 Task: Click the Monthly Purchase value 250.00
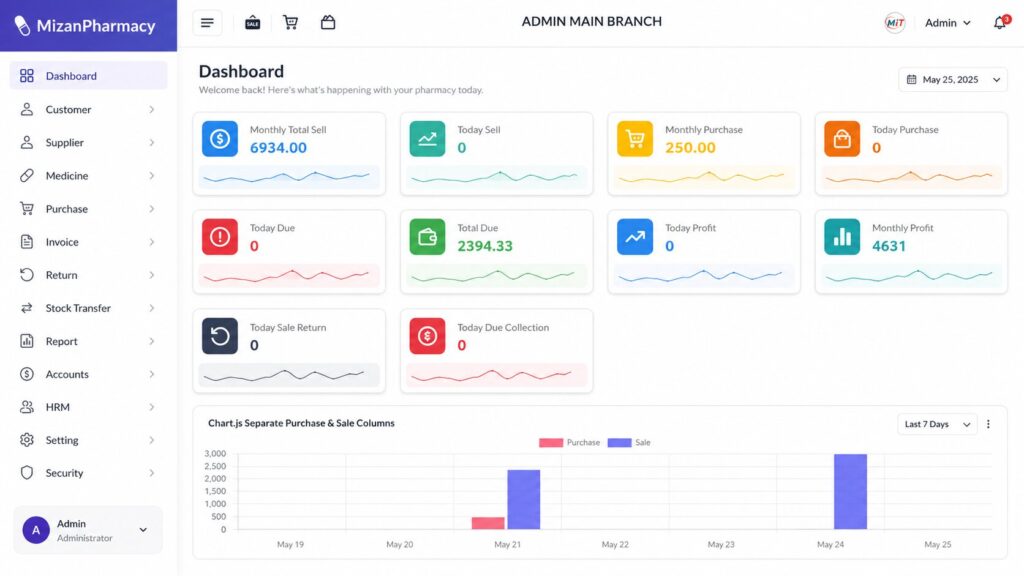(x=690, y=148)
